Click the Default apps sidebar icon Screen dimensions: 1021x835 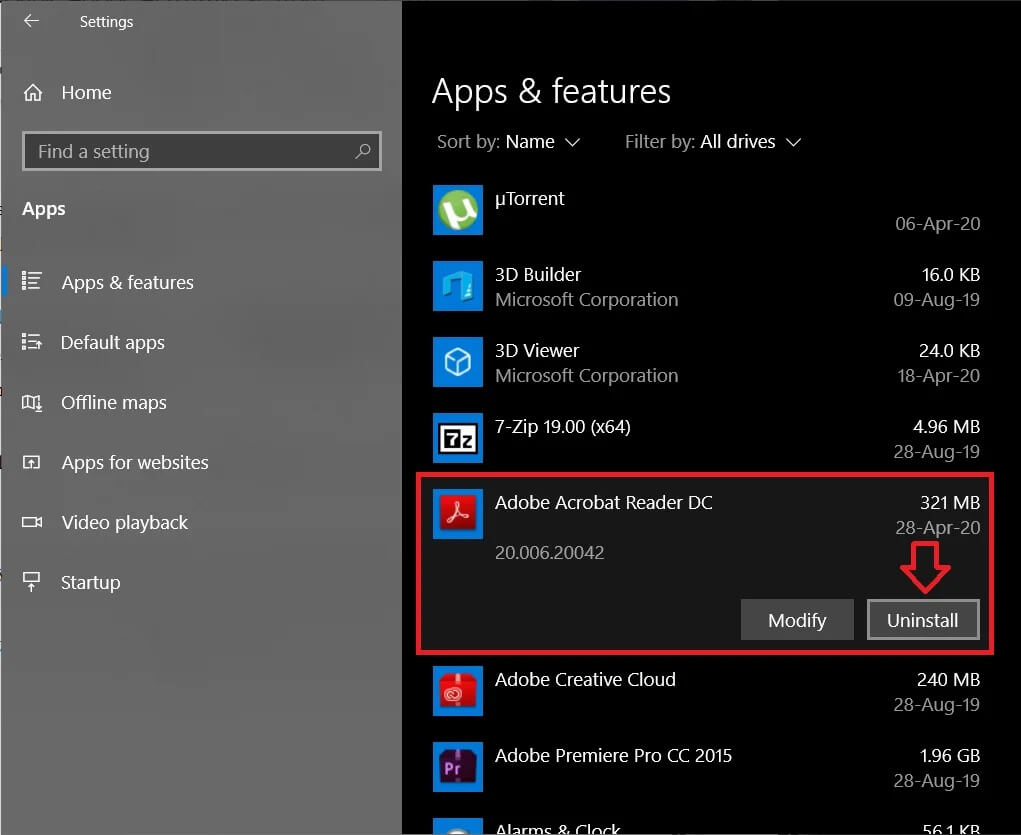coord(31,341)
